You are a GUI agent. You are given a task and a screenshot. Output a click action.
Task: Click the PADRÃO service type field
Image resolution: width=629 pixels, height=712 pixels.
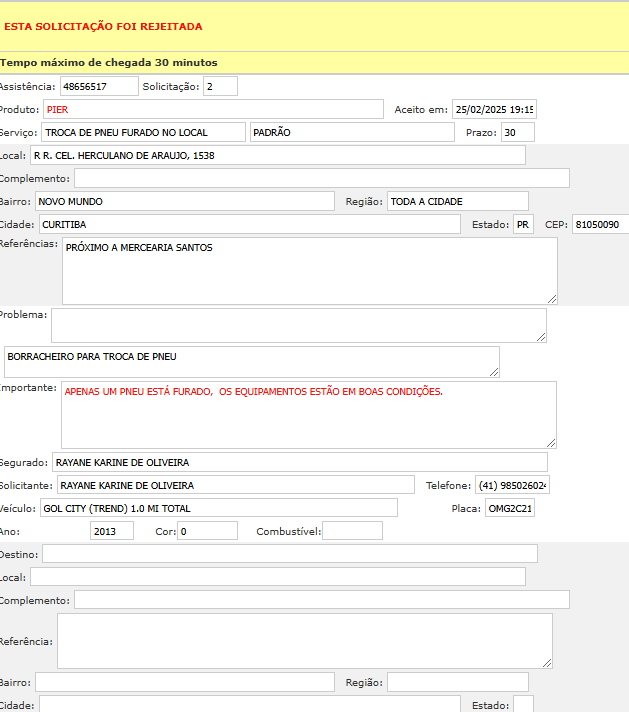pyautogui.click(x=353, y=132)
